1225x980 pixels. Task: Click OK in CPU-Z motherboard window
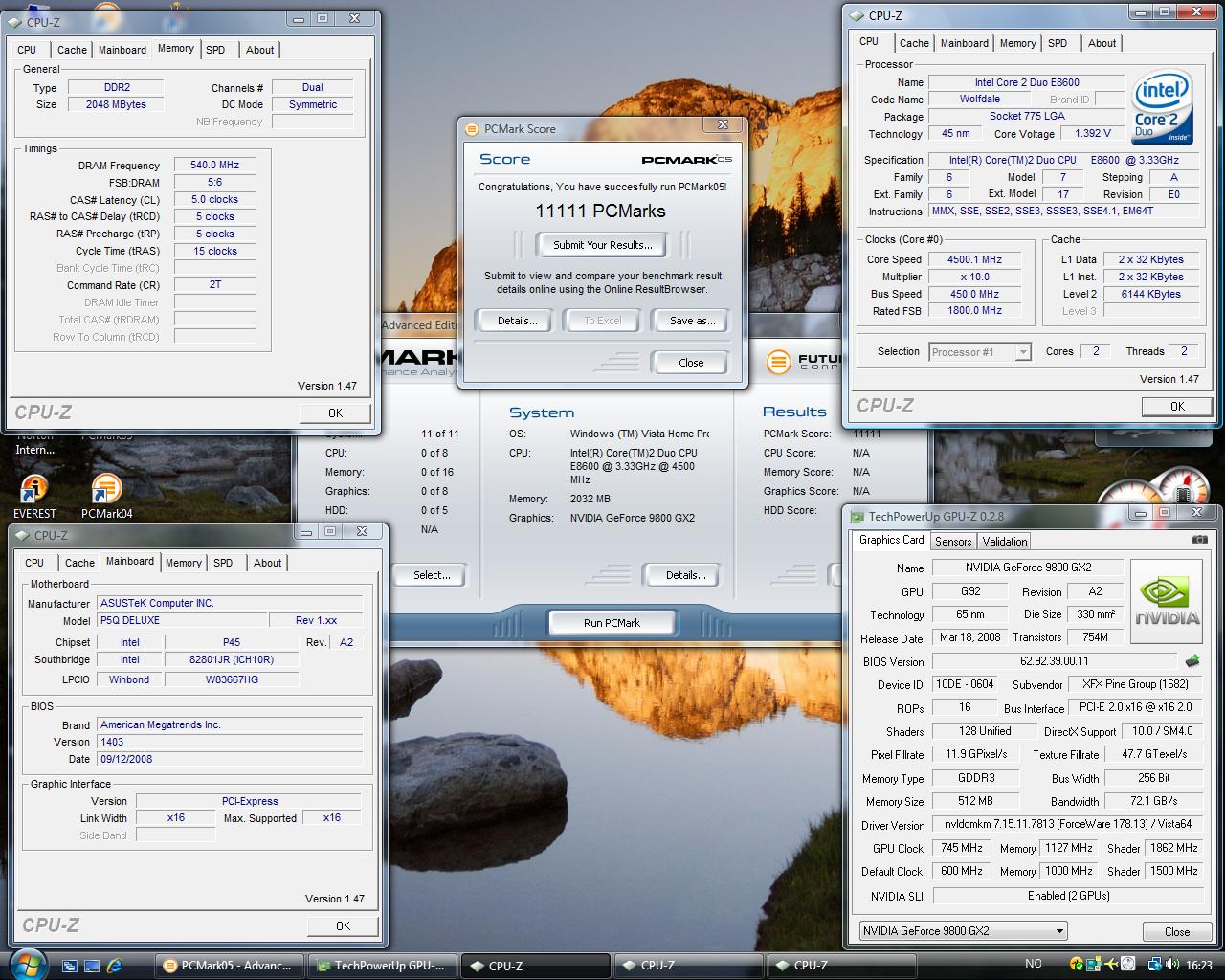pyautogui.click(x=343, y=926)
